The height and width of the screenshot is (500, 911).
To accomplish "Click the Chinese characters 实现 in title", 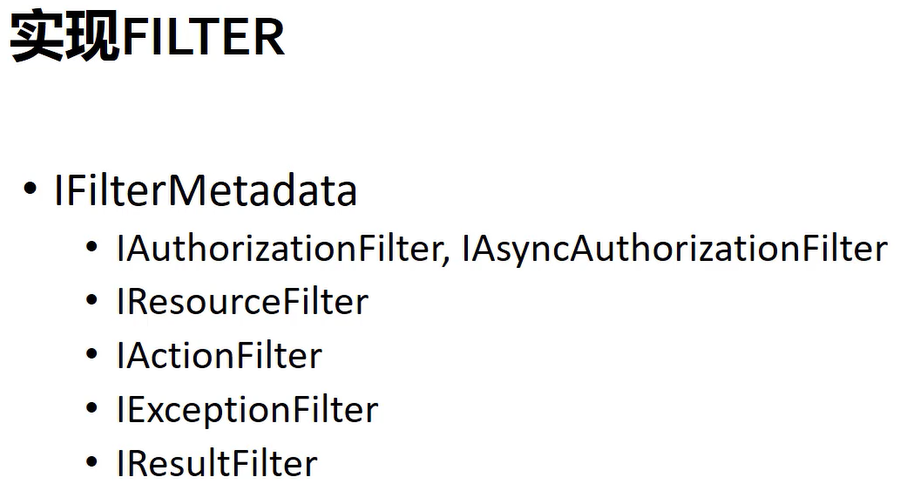I will [65, 37].
